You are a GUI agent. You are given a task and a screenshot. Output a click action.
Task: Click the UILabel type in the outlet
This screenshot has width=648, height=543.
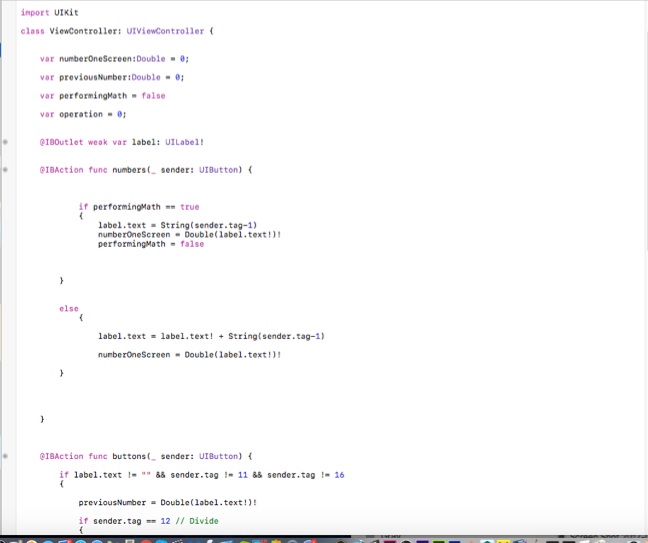pyautogui.click(x=187, y=142)
